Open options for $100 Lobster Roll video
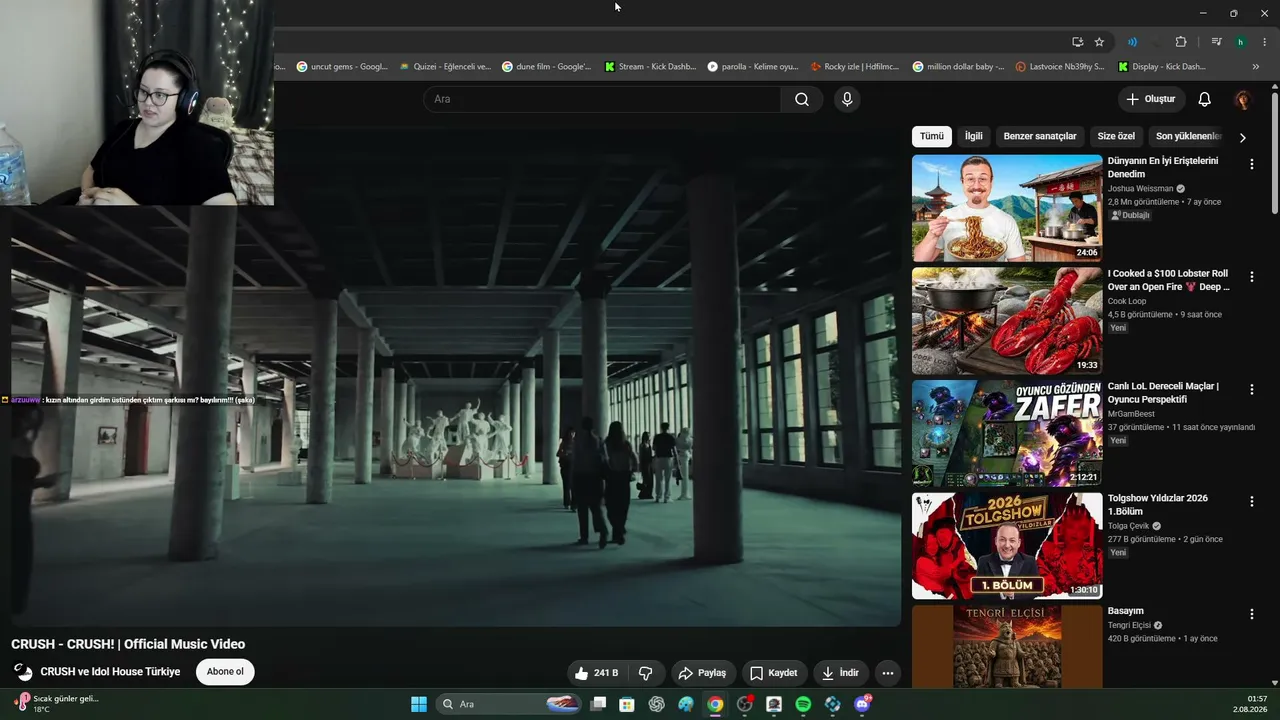Screen dimensions: 1280x720 coord(1251,277)
